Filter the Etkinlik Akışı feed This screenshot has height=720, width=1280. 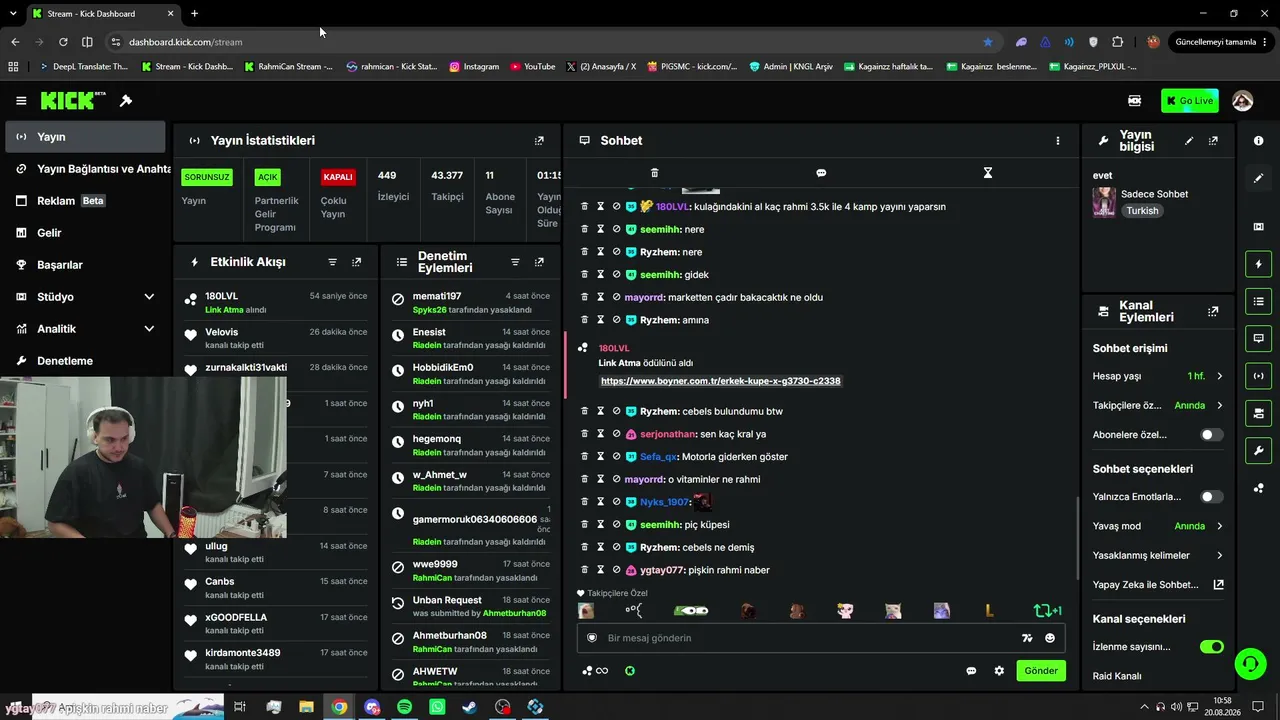point(333,262)
